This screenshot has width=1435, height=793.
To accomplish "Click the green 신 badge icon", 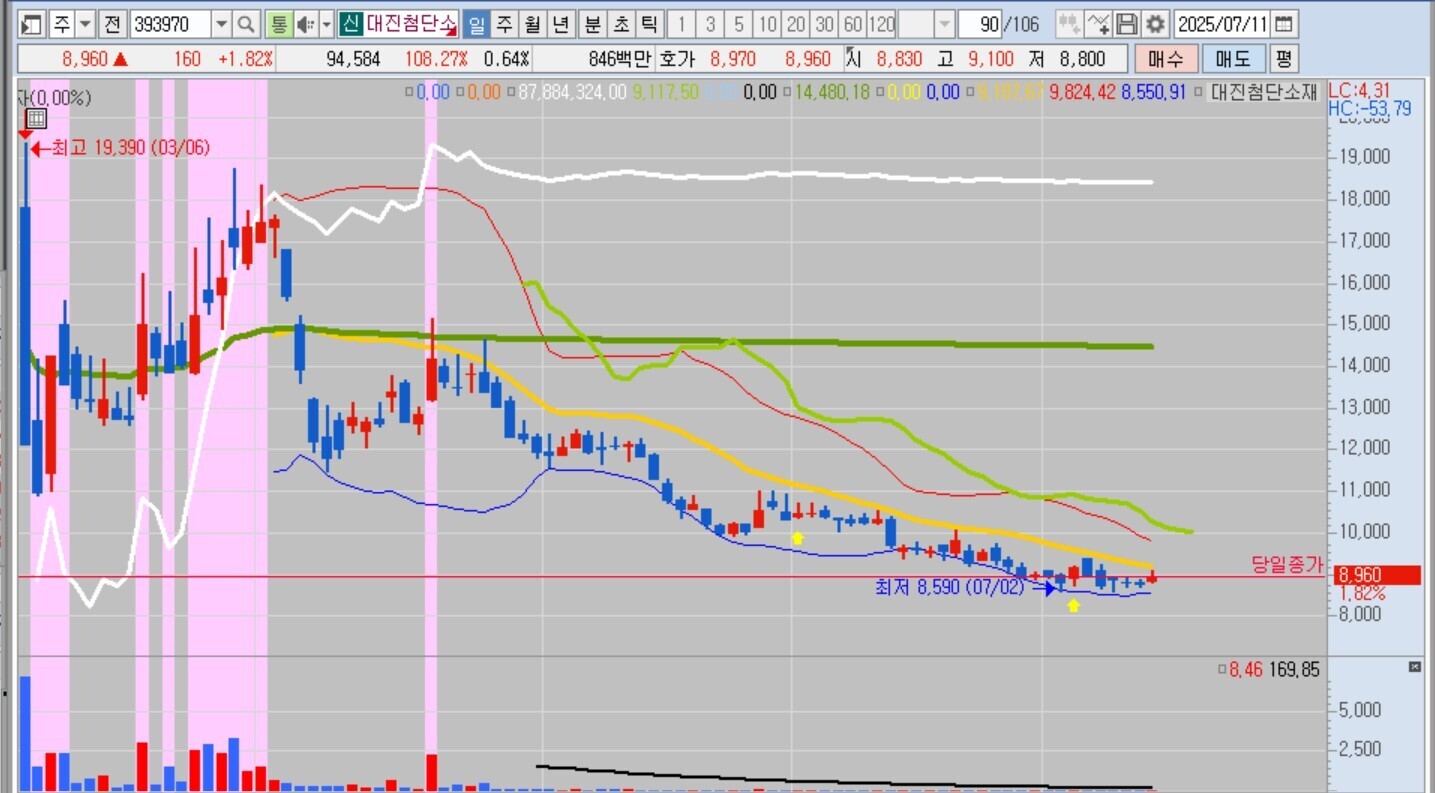I will (350, 24).
